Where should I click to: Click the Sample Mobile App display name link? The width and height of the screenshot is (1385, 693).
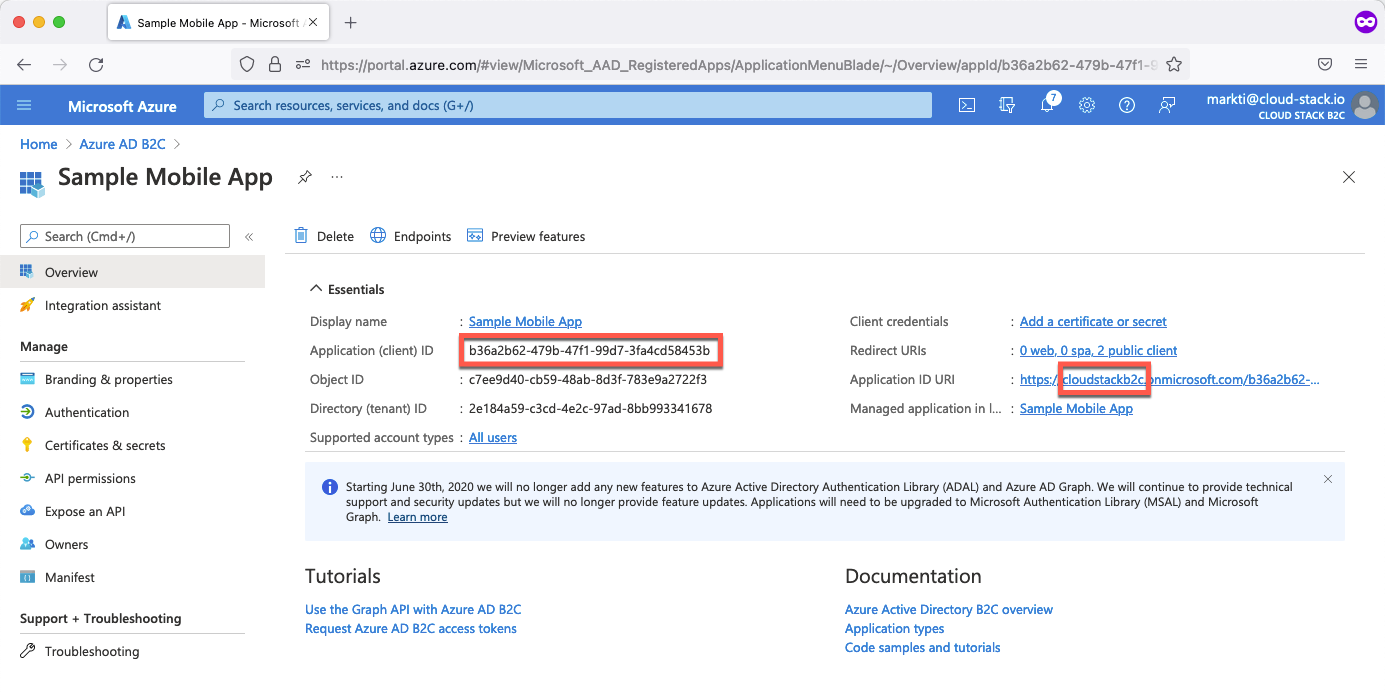tap(525, 321)
